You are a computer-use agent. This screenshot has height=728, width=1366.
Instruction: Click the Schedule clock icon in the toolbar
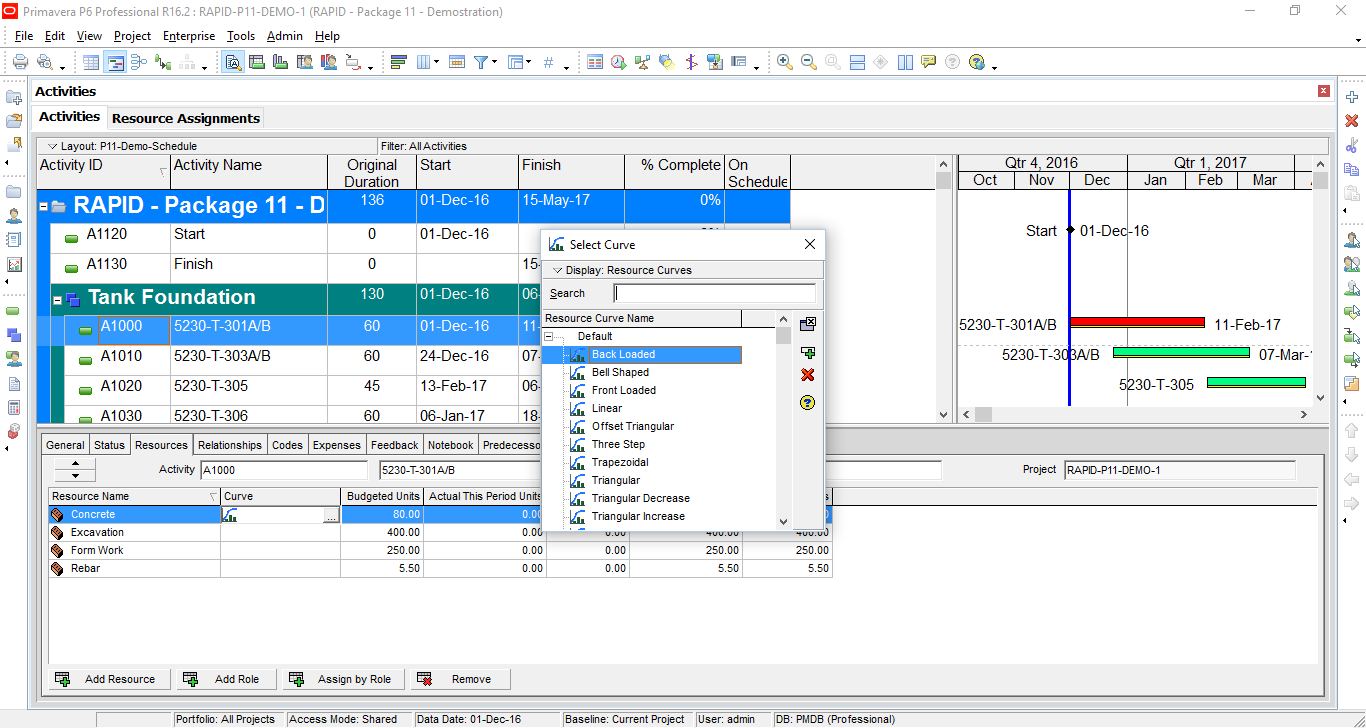618,62
